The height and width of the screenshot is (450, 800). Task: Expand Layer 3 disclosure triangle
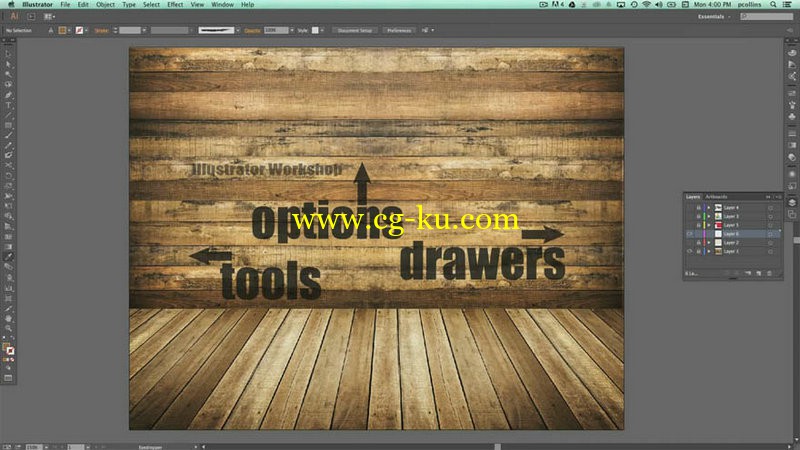pyautogui.click(x=709, y=216)
